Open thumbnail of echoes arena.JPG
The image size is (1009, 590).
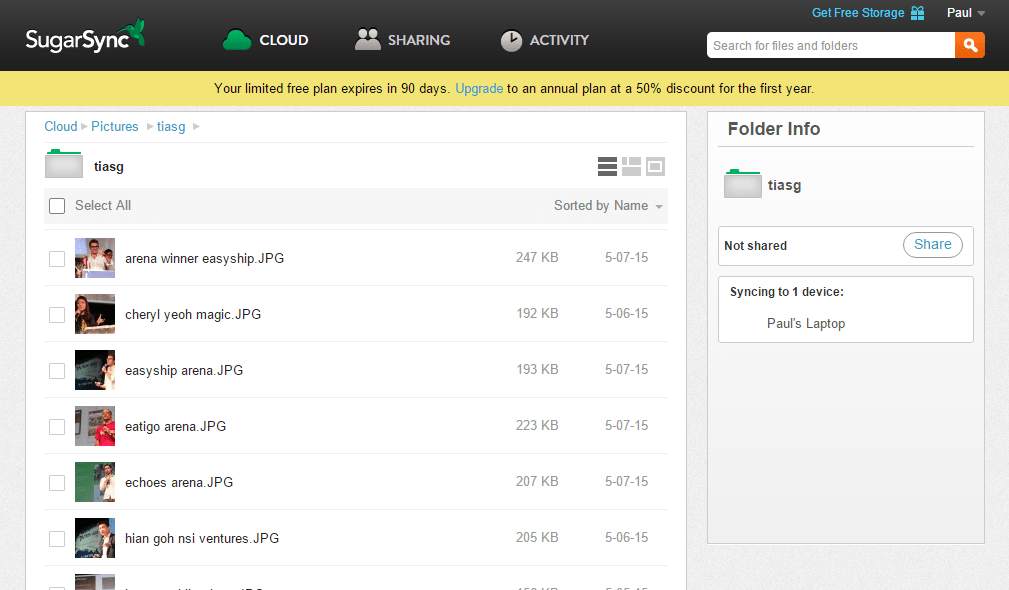[x=95, y=482]
